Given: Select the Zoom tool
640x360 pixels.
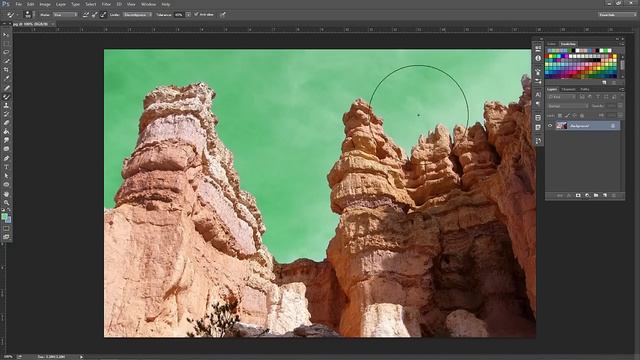Looking at the screenshot, I should tap(6, 202).
